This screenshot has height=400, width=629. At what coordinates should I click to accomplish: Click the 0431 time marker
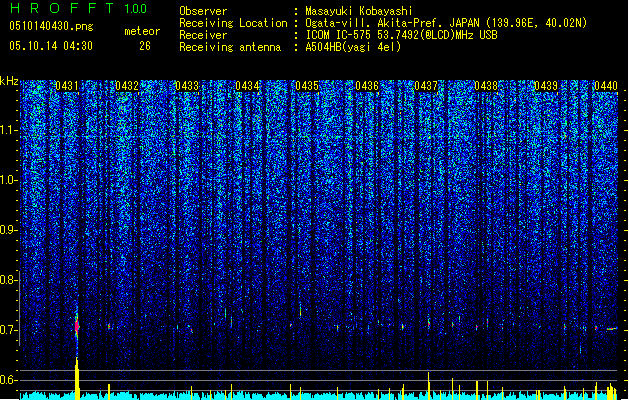coord(67,86)
